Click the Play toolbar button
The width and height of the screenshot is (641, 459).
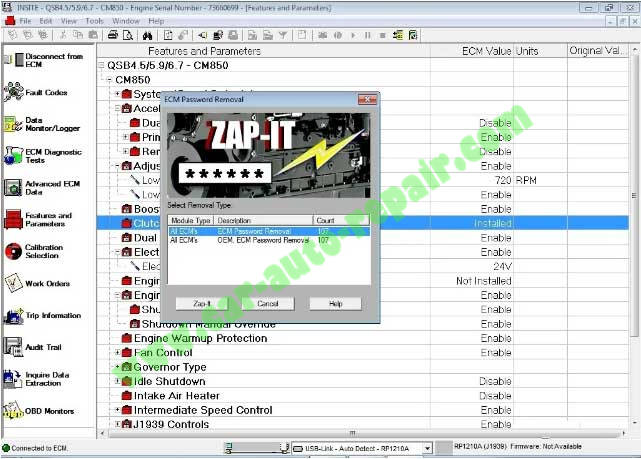click(353, 36)
